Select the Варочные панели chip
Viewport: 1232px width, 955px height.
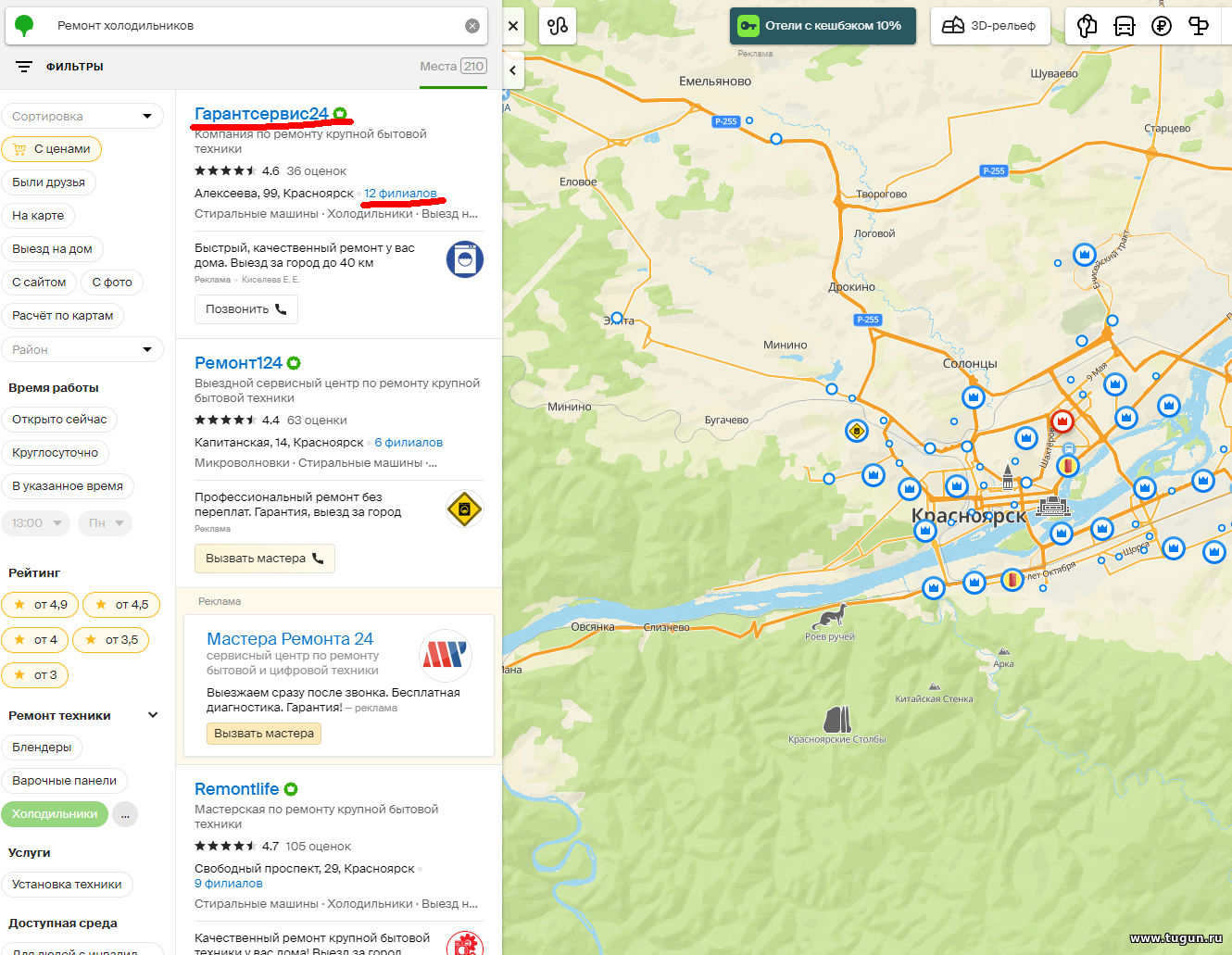64,780
